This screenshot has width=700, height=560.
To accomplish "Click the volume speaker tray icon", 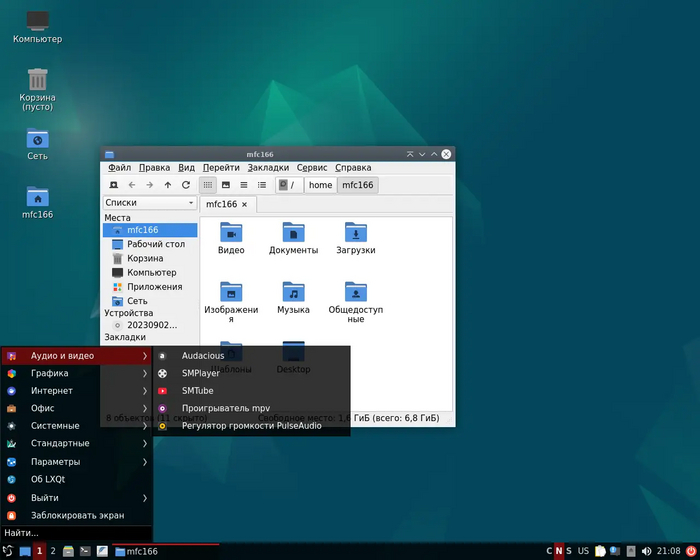I will tap(646, 552).
